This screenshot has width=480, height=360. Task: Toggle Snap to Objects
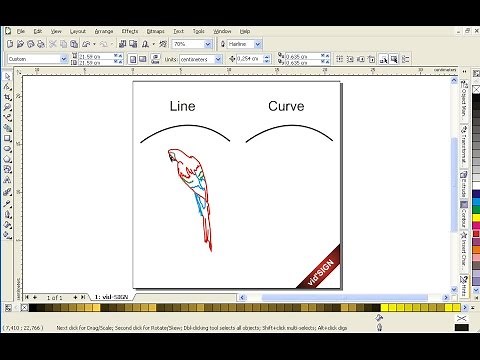(361, 59)
